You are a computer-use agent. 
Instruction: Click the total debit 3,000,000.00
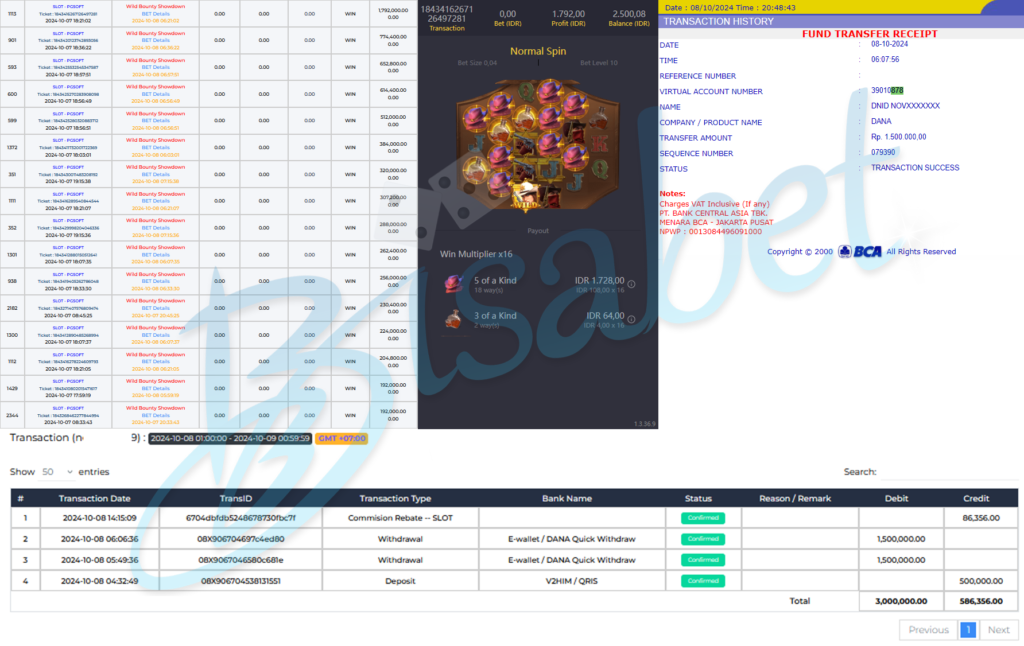(901, 601)
